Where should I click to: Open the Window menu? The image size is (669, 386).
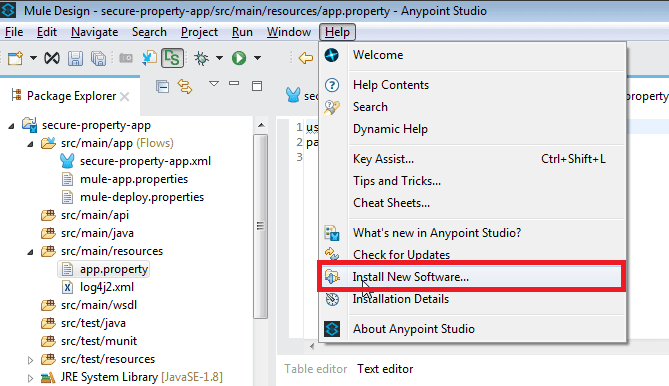tap(289, 32)
